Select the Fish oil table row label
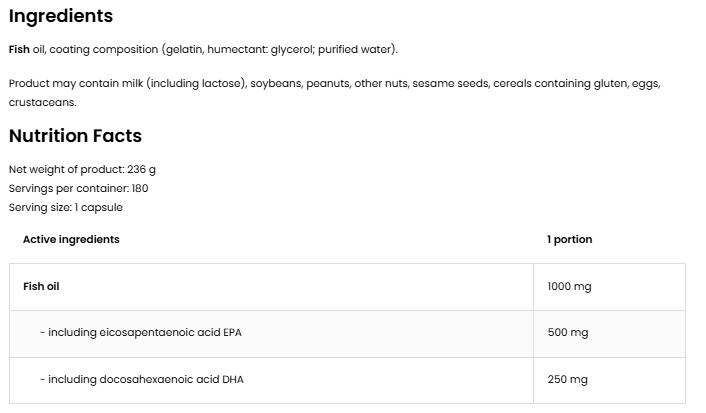 tap(41, 286)
